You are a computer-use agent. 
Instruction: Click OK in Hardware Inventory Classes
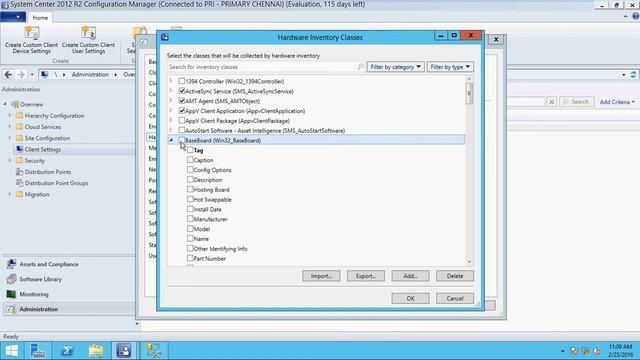pos(410,298)
